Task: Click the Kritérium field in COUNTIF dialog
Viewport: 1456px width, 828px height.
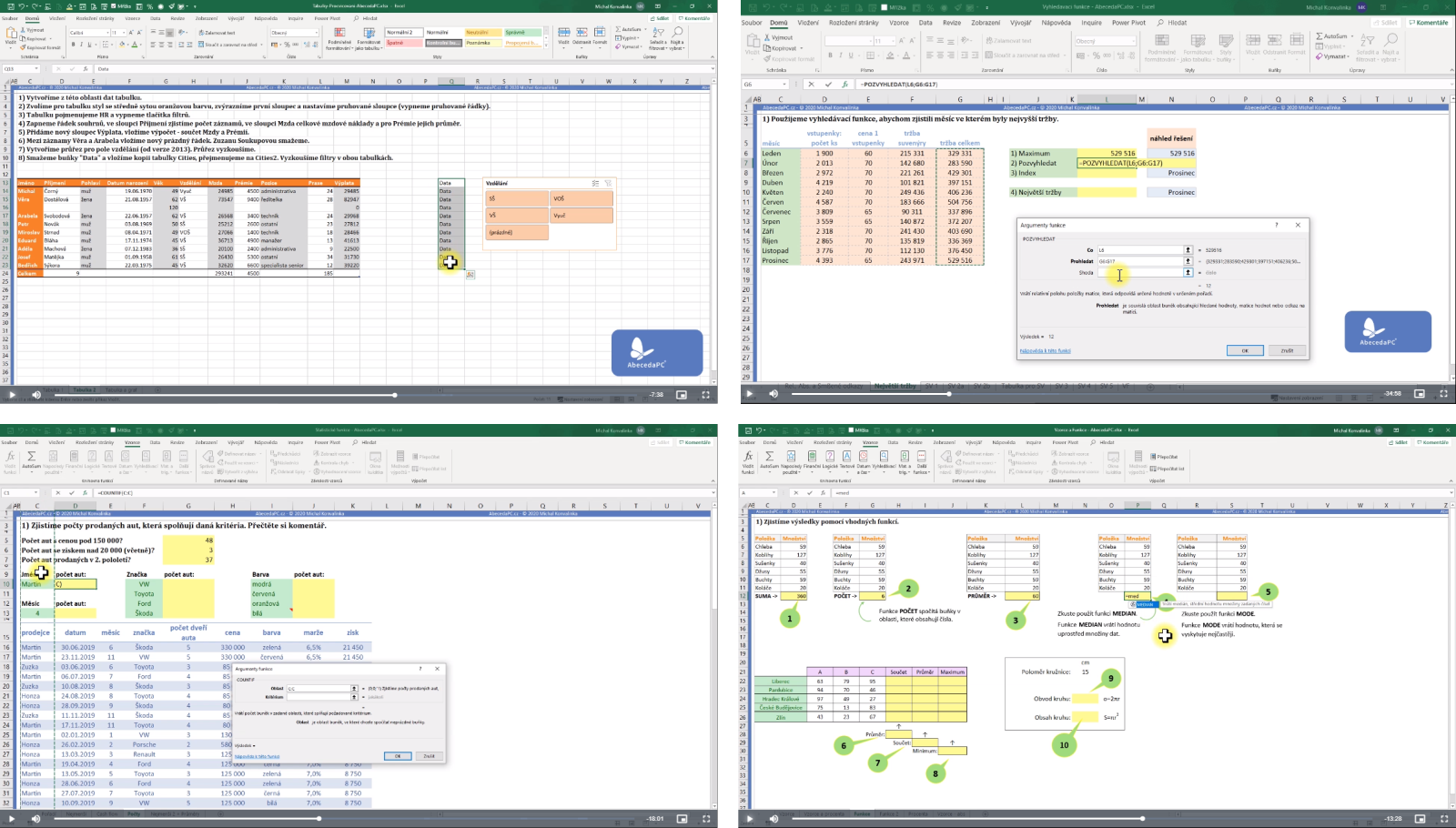Action: point(318,697)
